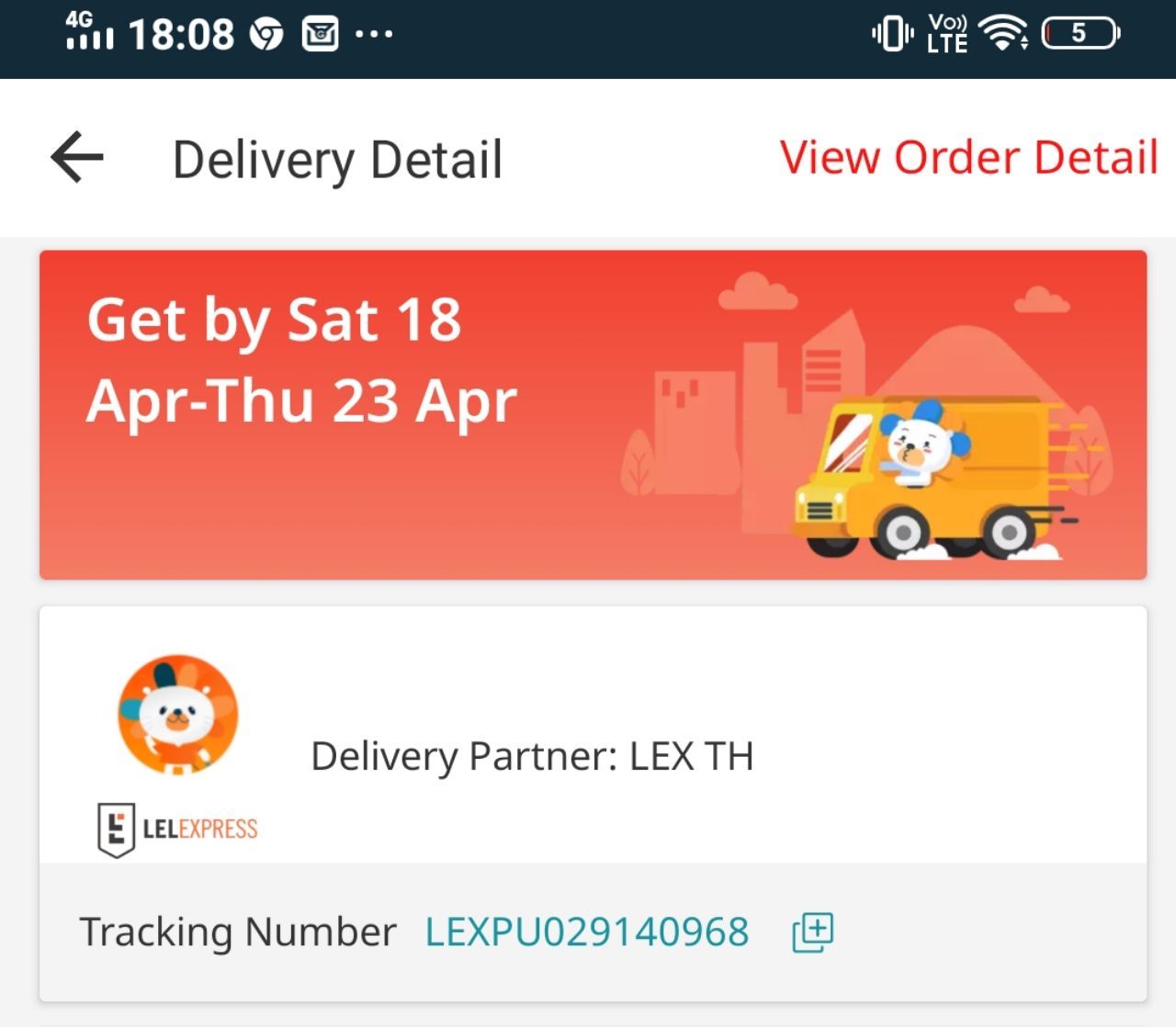Tap the Get by Sat 18 Apr banner text

pos(302,360)
